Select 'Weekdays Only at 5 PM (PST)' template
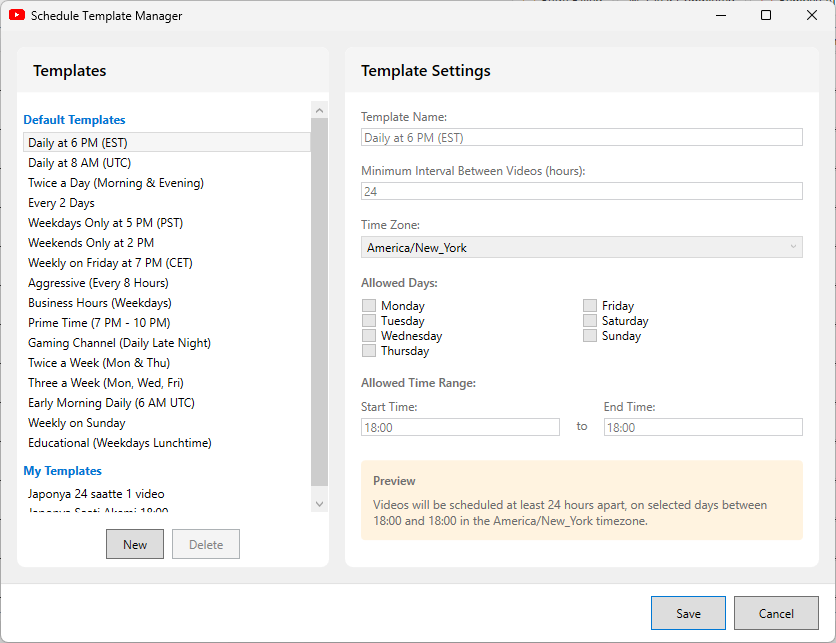The height and width of the screenshot is (643, 836). coord(105,223)
